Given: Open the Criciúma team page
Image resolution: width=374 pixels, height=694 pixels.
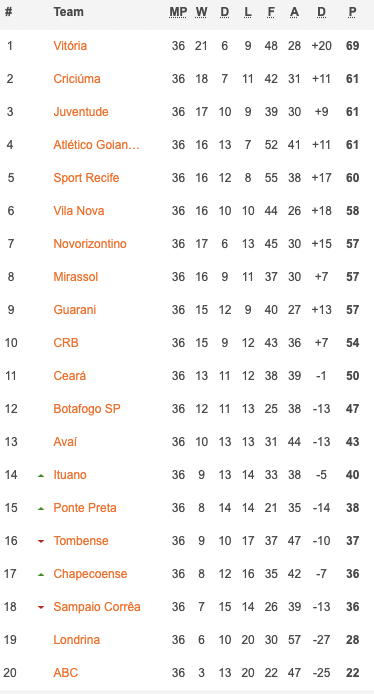Looking at the screenshot, I should (x=77, y=79).
